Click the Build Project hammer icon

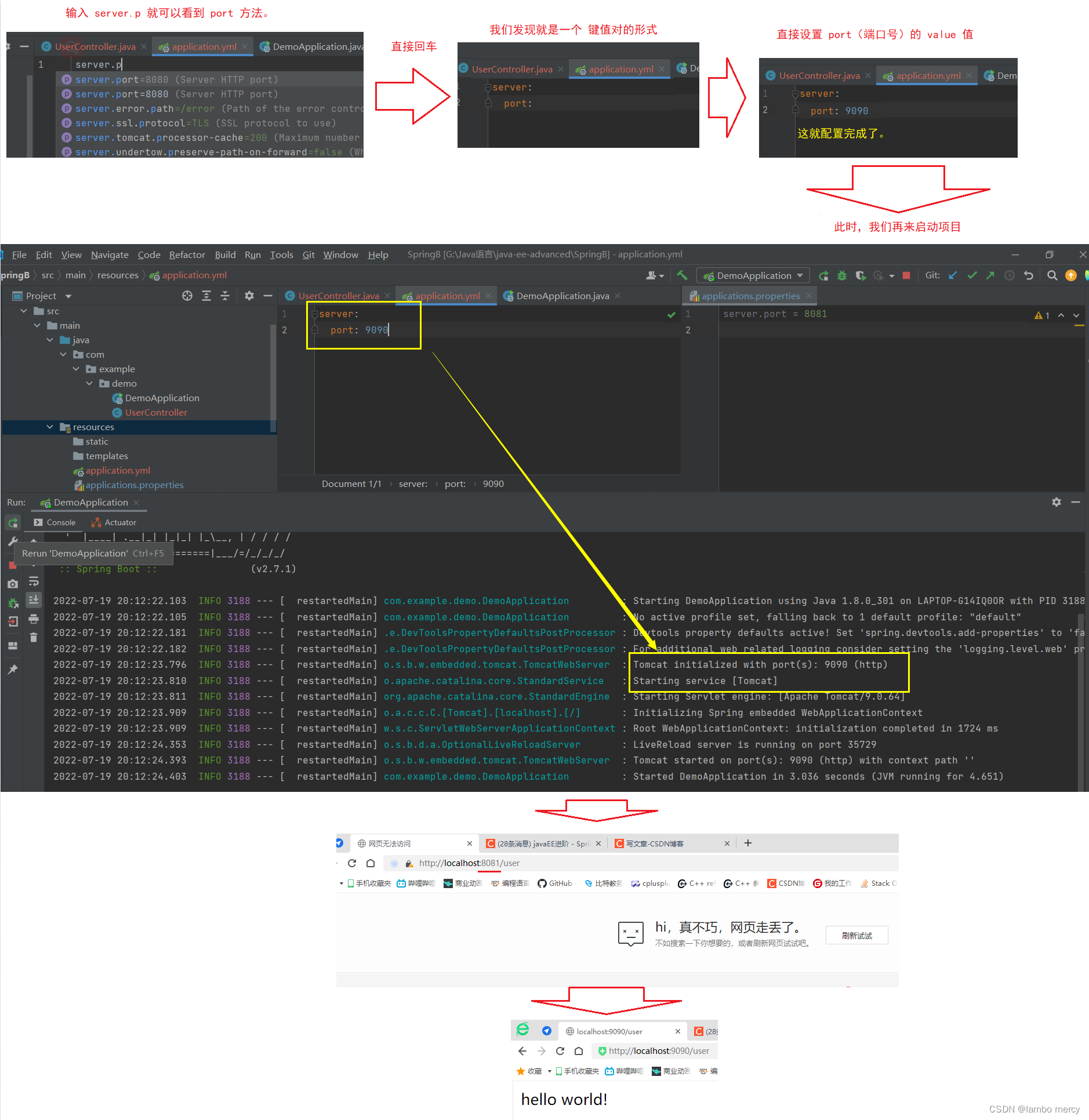[682, 275]
